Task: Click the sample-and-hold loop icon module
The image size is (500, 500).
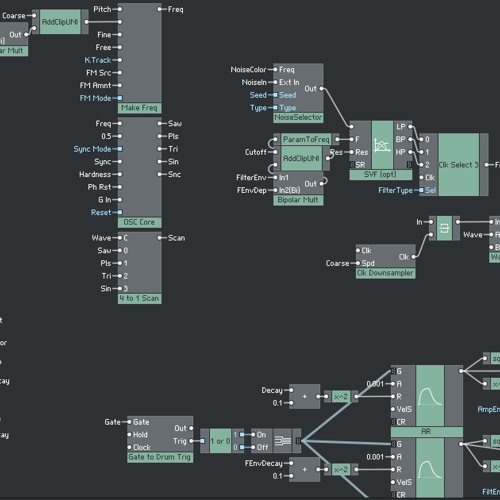Action: click(444, 228)
